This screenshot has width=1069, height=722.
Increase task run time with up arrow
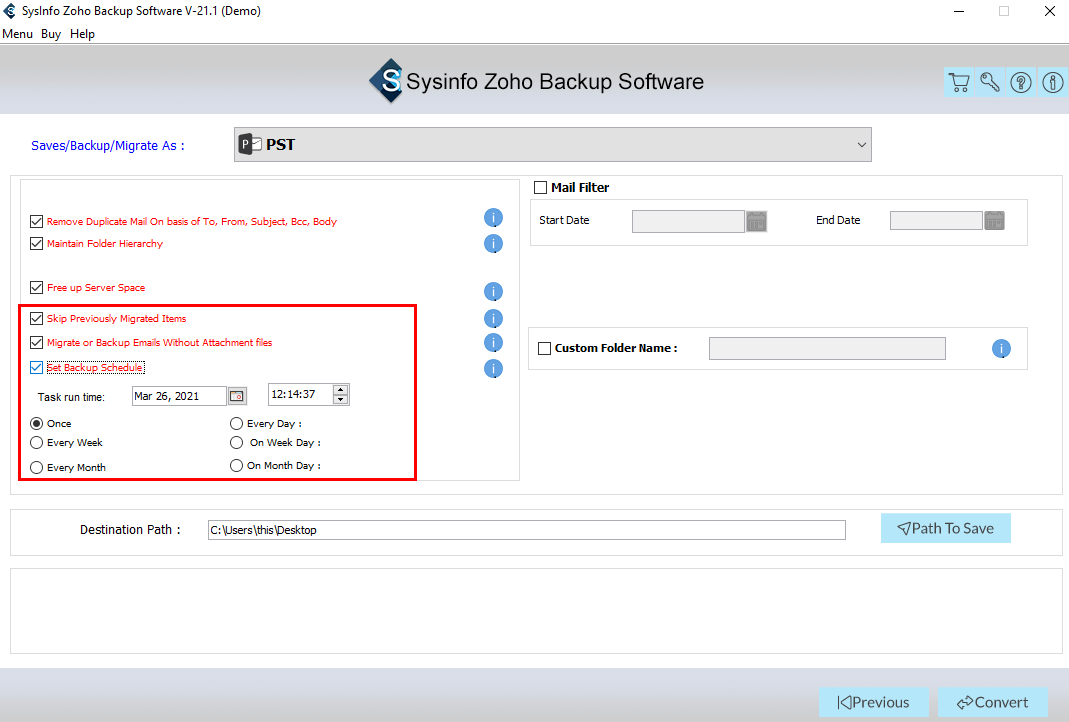point(341,390)
